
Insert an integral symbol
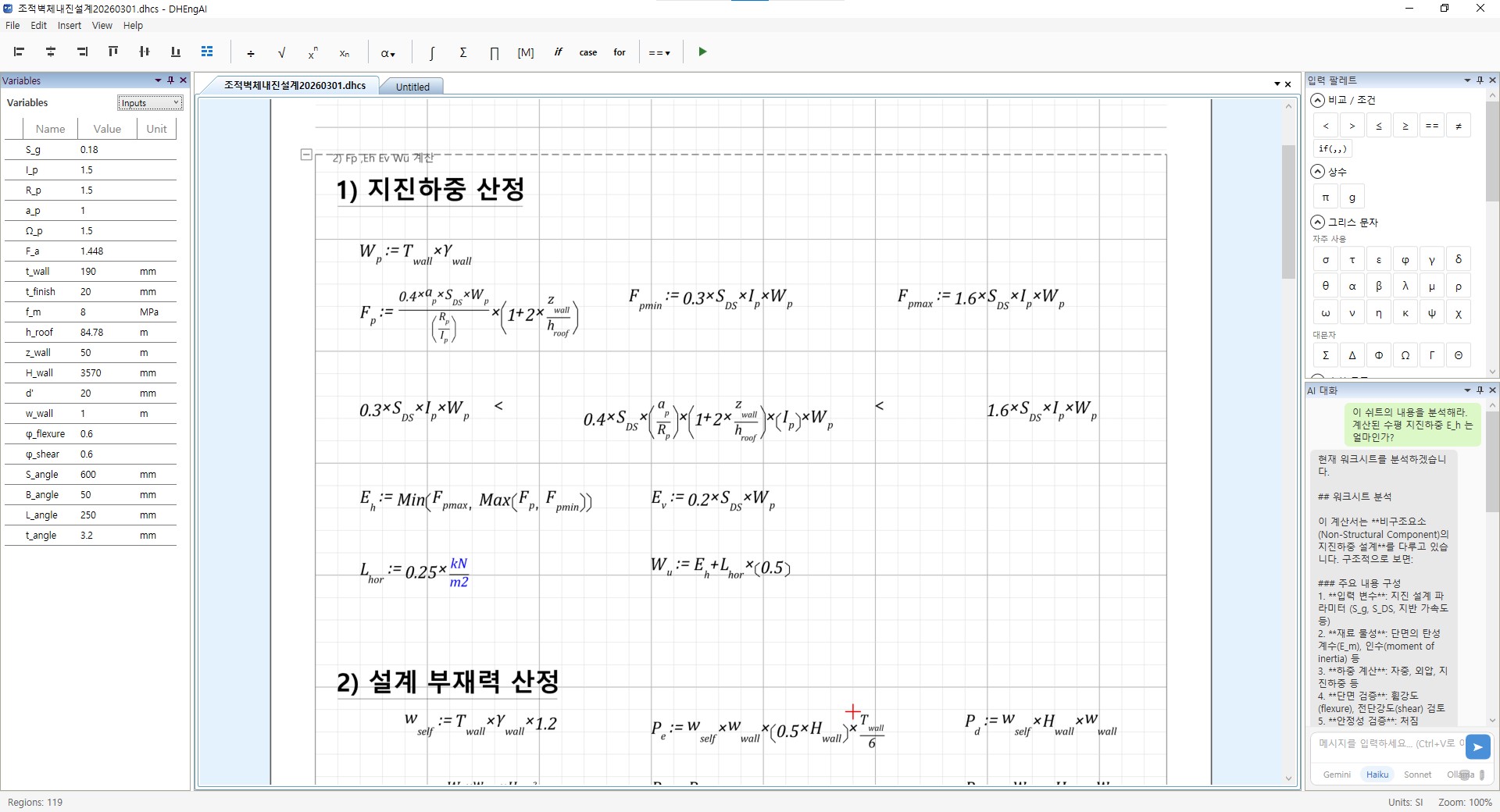point(431,52)
